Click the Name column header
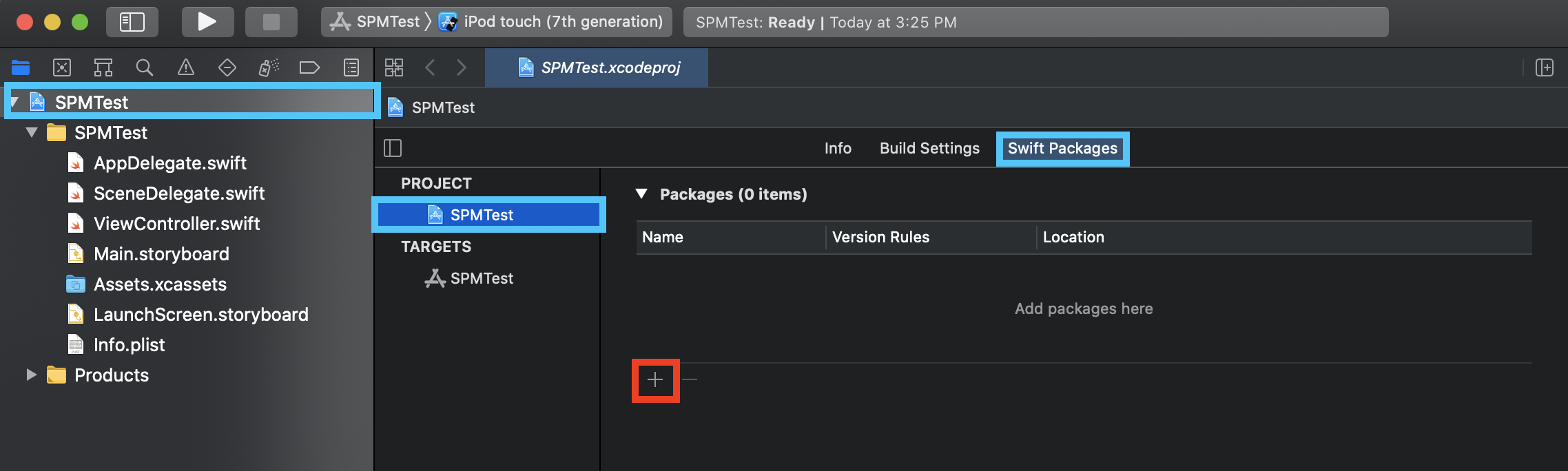 pyautogui.click(x=730, y=237)
